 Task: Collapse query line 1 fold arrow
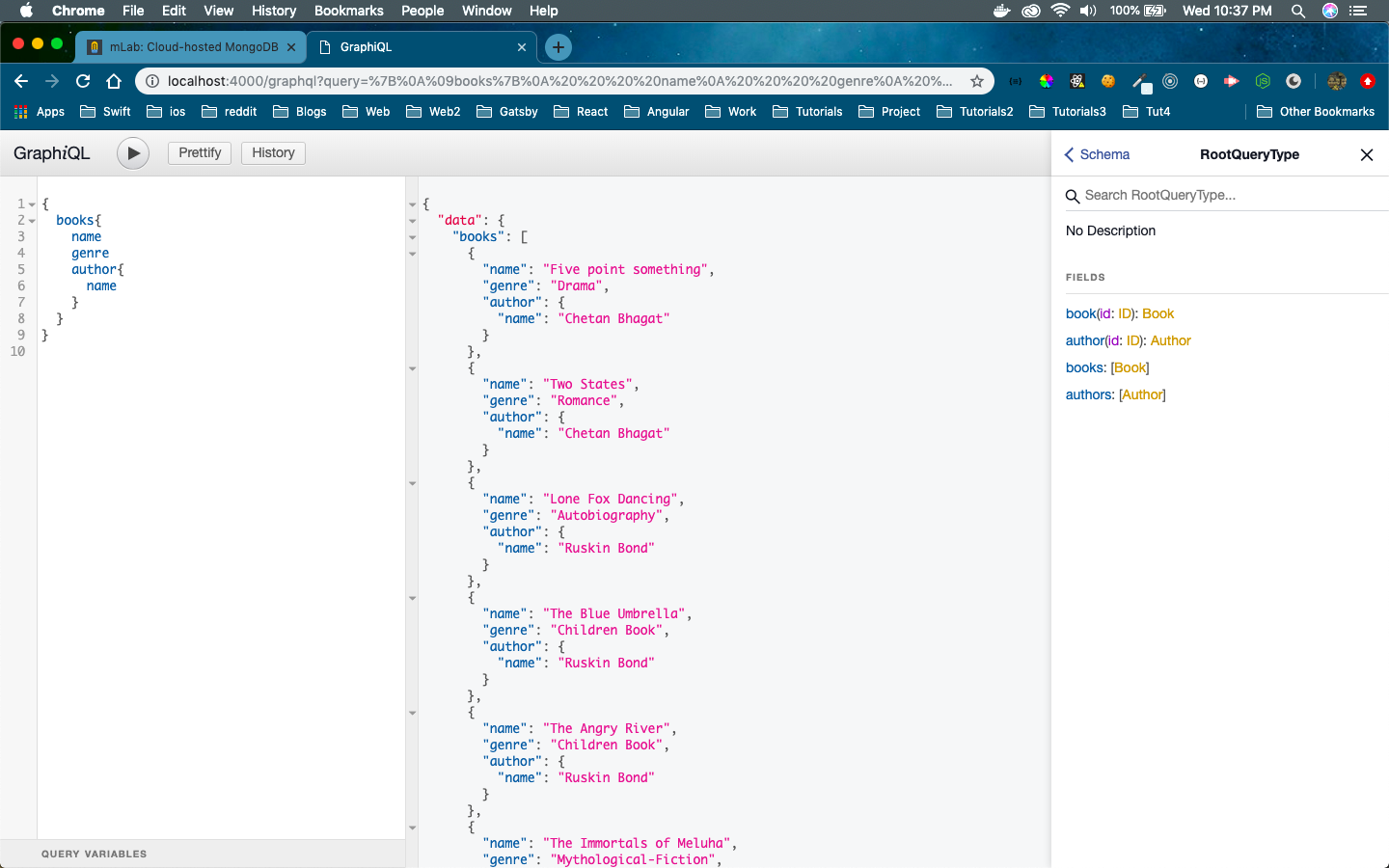point(32,204)
